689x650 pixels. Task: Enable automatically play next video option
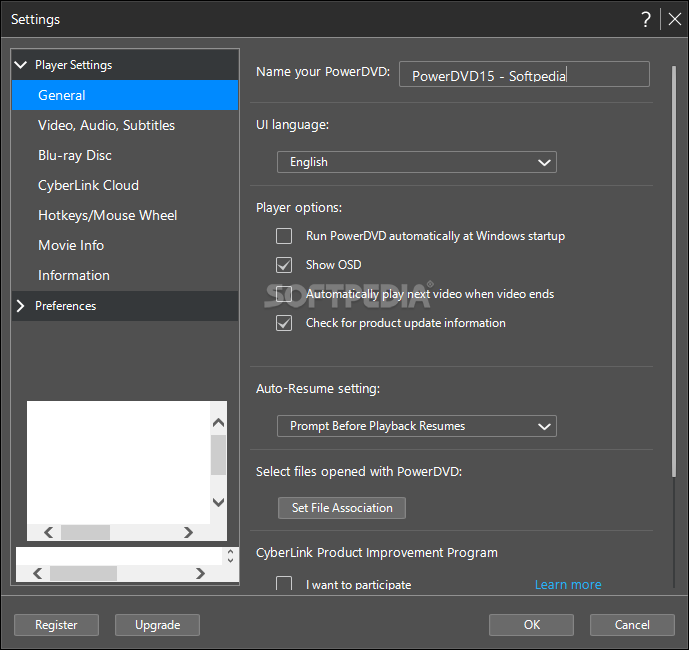(284, 294)
